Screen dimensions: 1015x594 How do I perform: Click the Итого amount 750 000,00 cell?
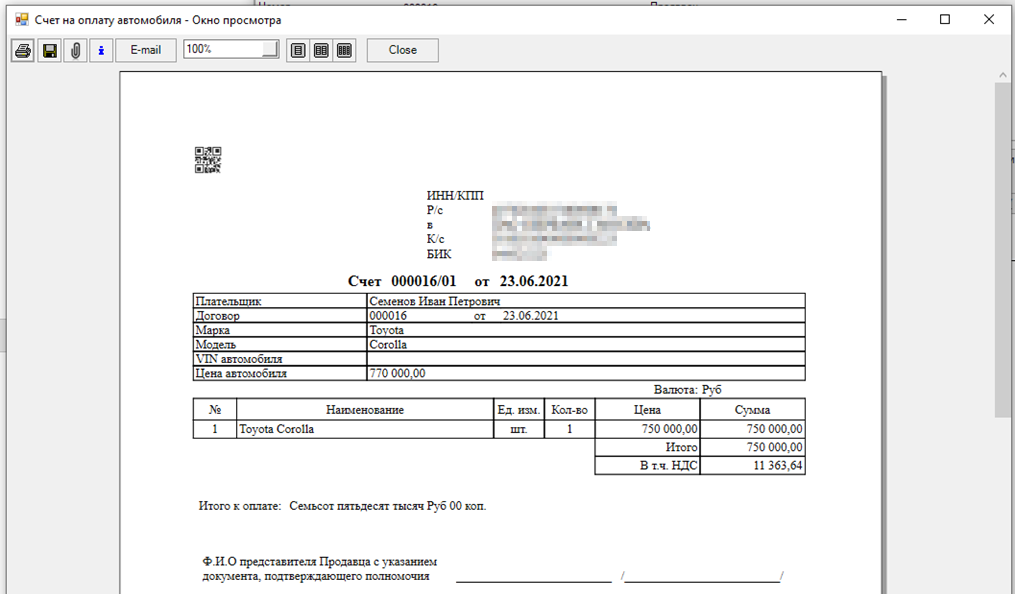752,447
